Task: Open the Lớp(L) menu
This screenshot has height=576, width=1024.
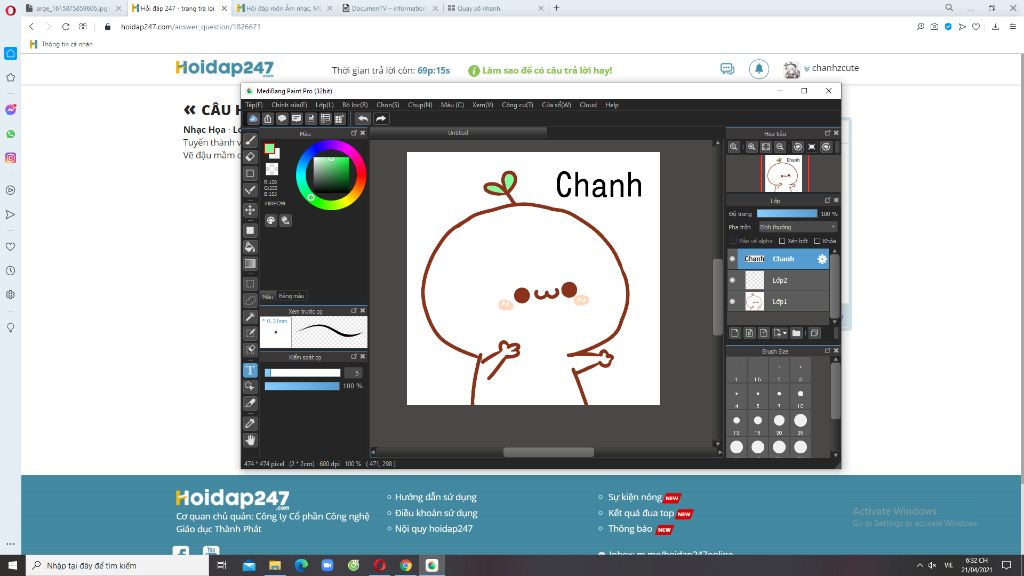Action: click(325, 104)
